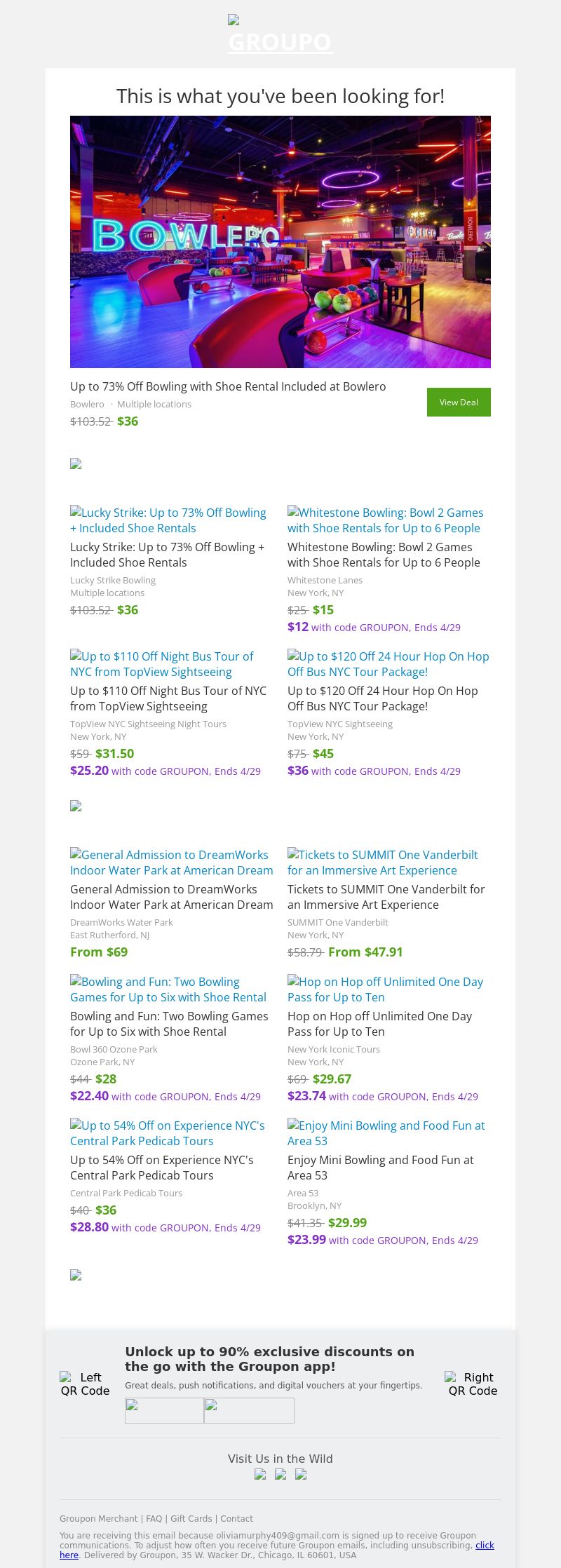Click the left app store download badge
Image resolution: width=561 pixels, height=1568 pixels.
point(164,1410)
